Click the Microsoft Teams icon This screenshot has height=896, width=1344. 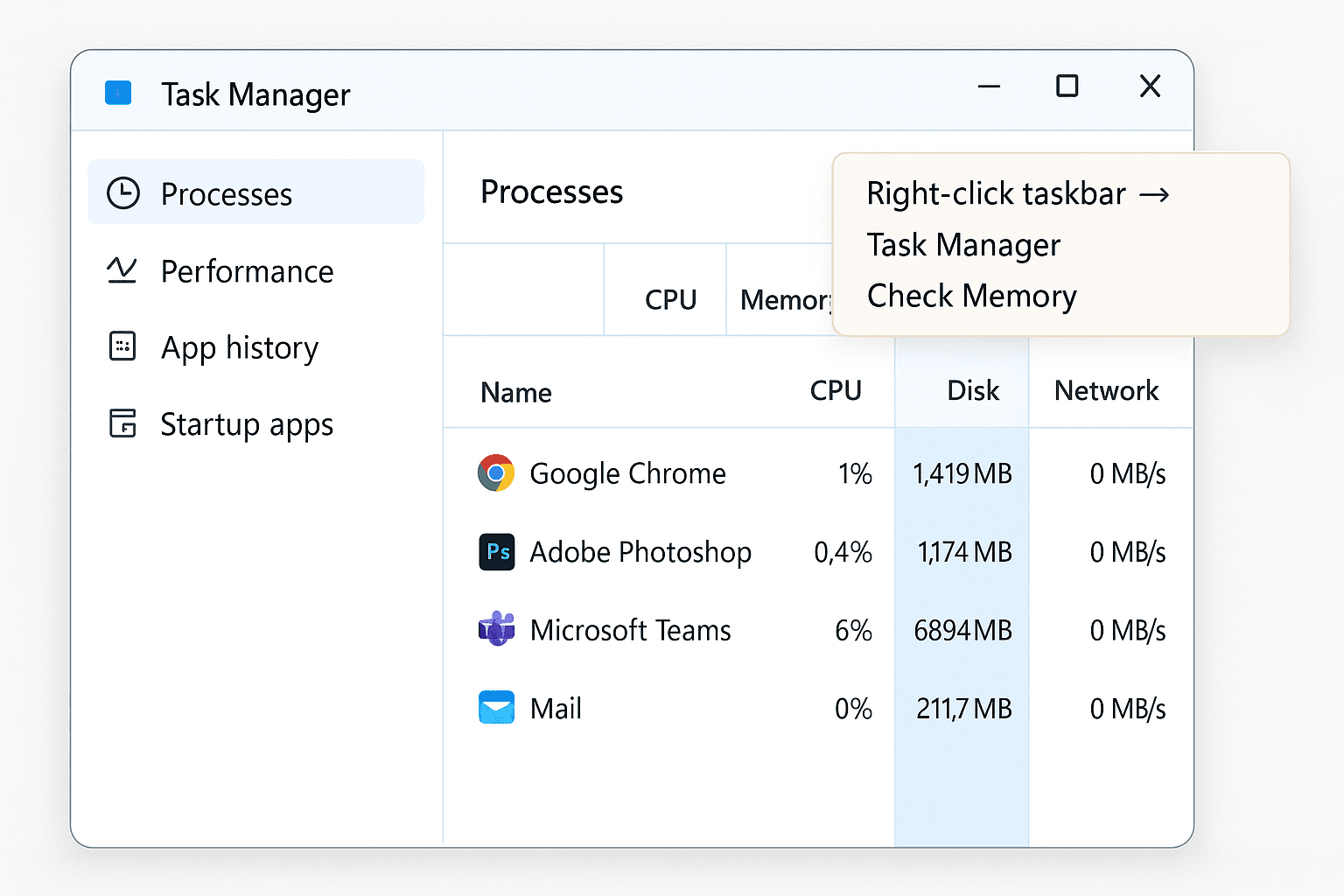click(x=497, y=628)
